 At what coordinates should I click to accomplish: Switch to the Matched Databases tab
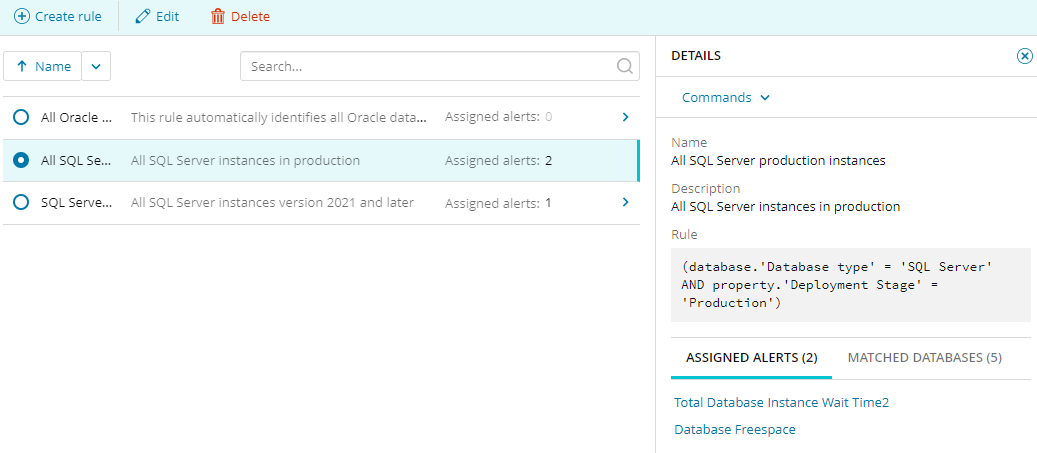coord(924,358)
